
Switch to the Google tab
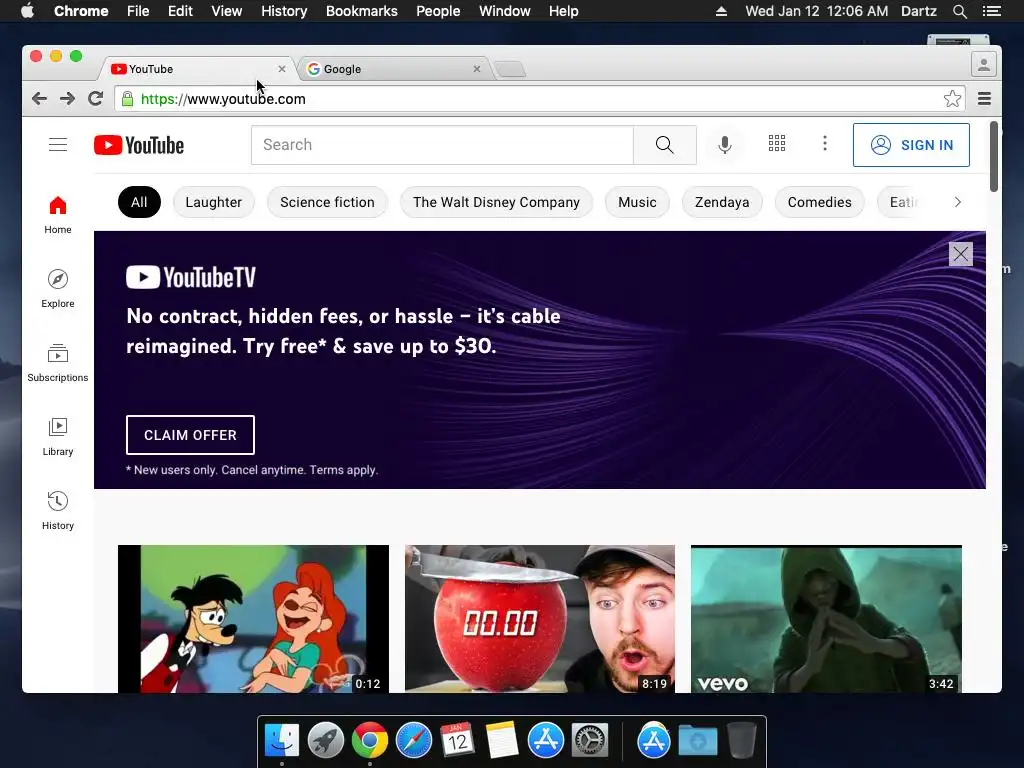(394, 69)
